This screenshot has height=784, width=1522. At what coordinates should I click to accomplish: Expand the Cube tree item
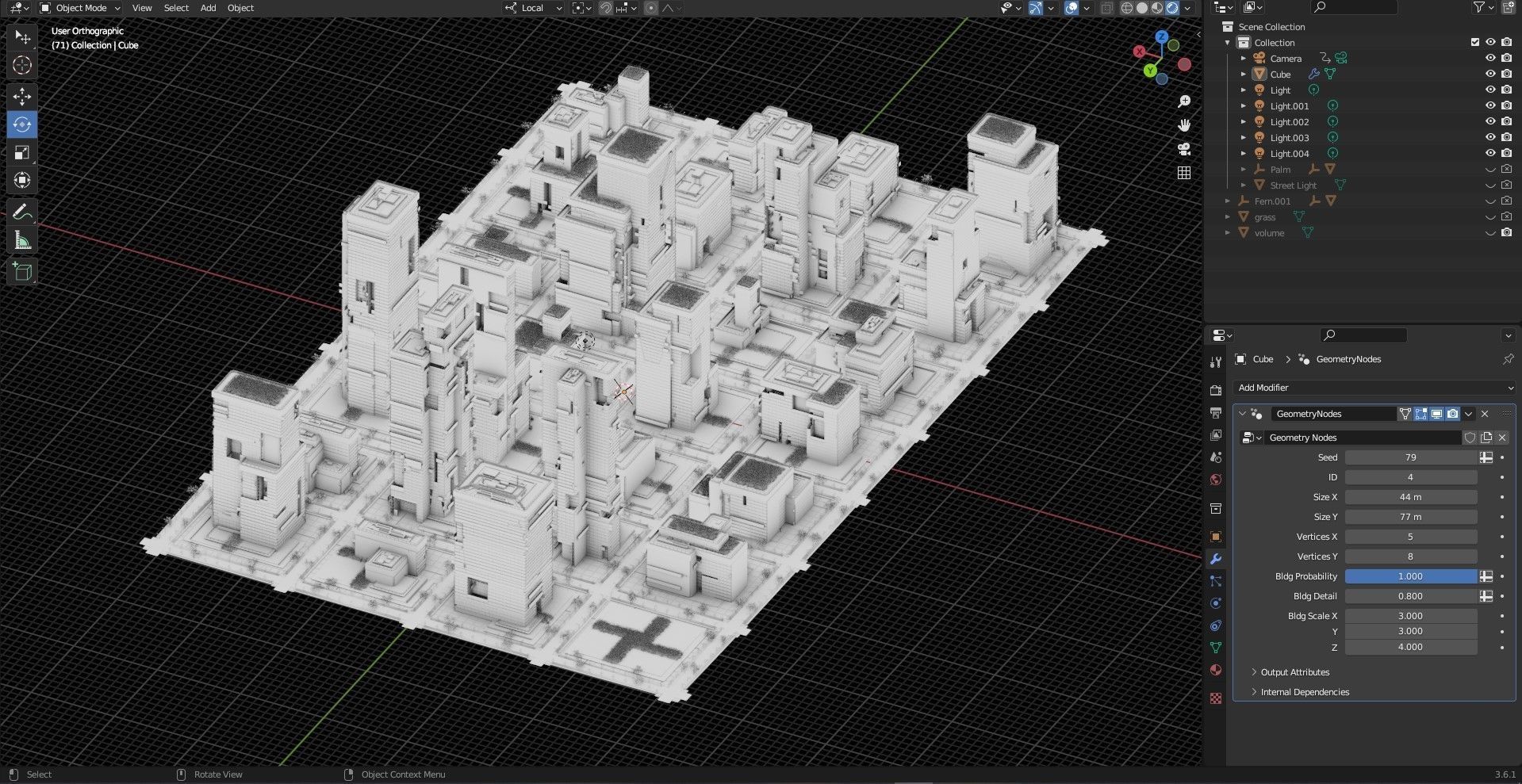tap(1244, 74)
